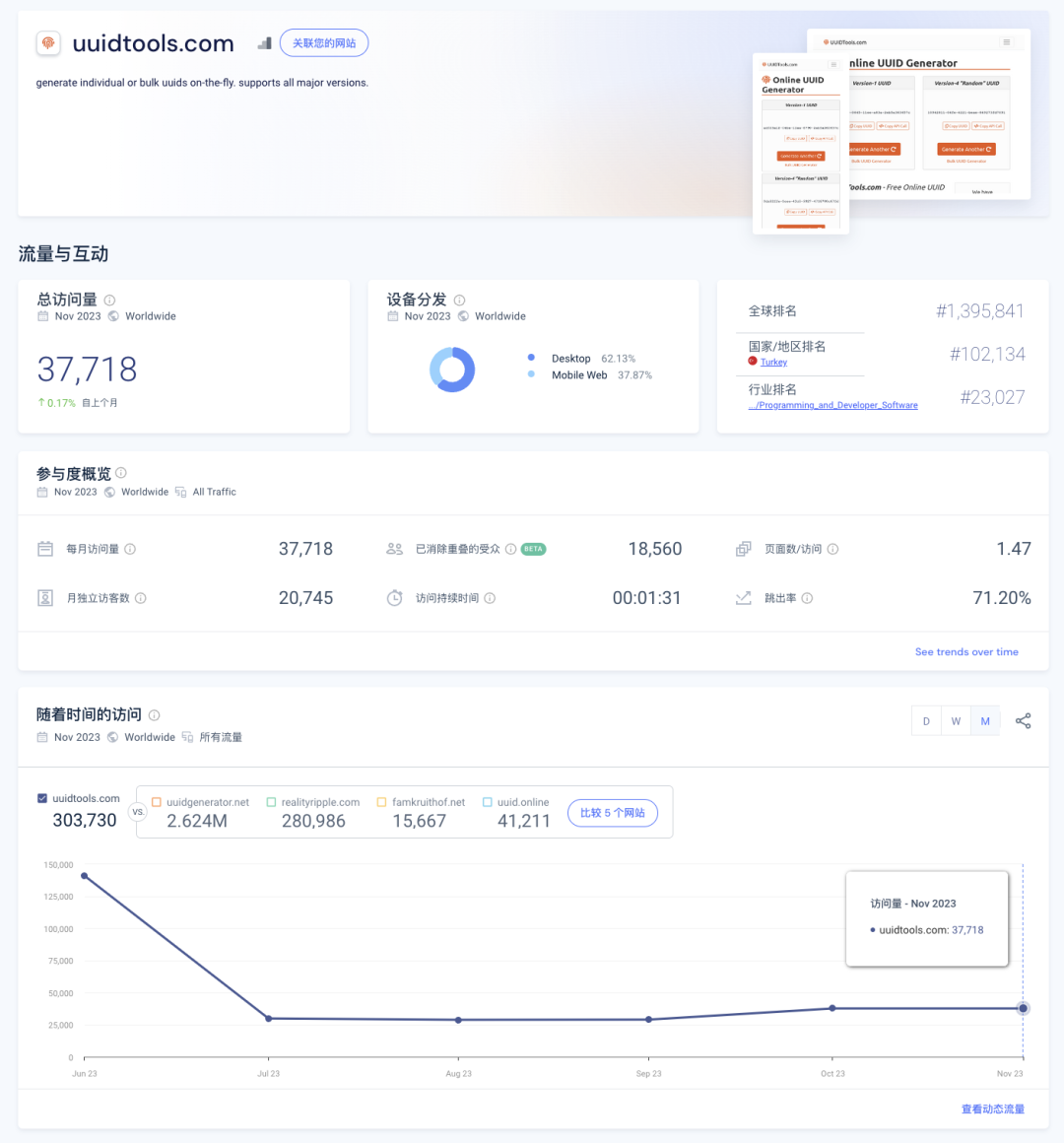
Task: Uncheck the uuidtools.com checkbox
Action: [x=42, y=798]
